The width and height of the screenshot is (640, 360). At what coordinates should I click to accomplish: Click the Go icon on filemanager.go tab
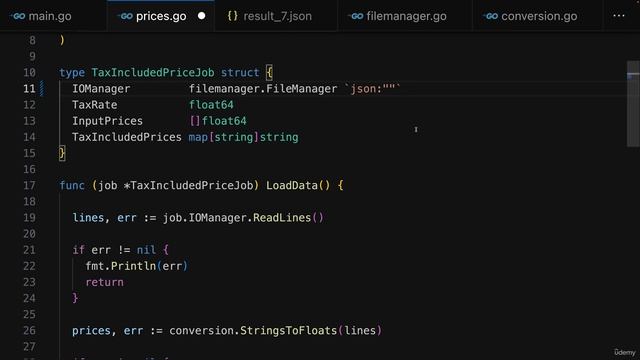click(x=356, y=16)
